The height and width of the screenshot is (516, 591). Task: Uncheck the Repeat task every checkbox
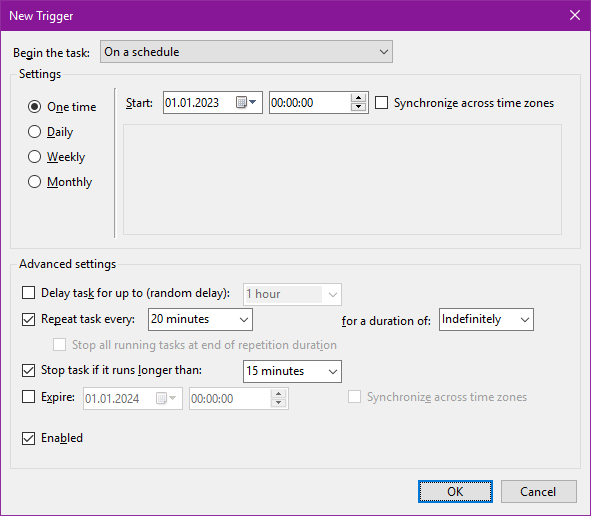click(x=28, y=319)
